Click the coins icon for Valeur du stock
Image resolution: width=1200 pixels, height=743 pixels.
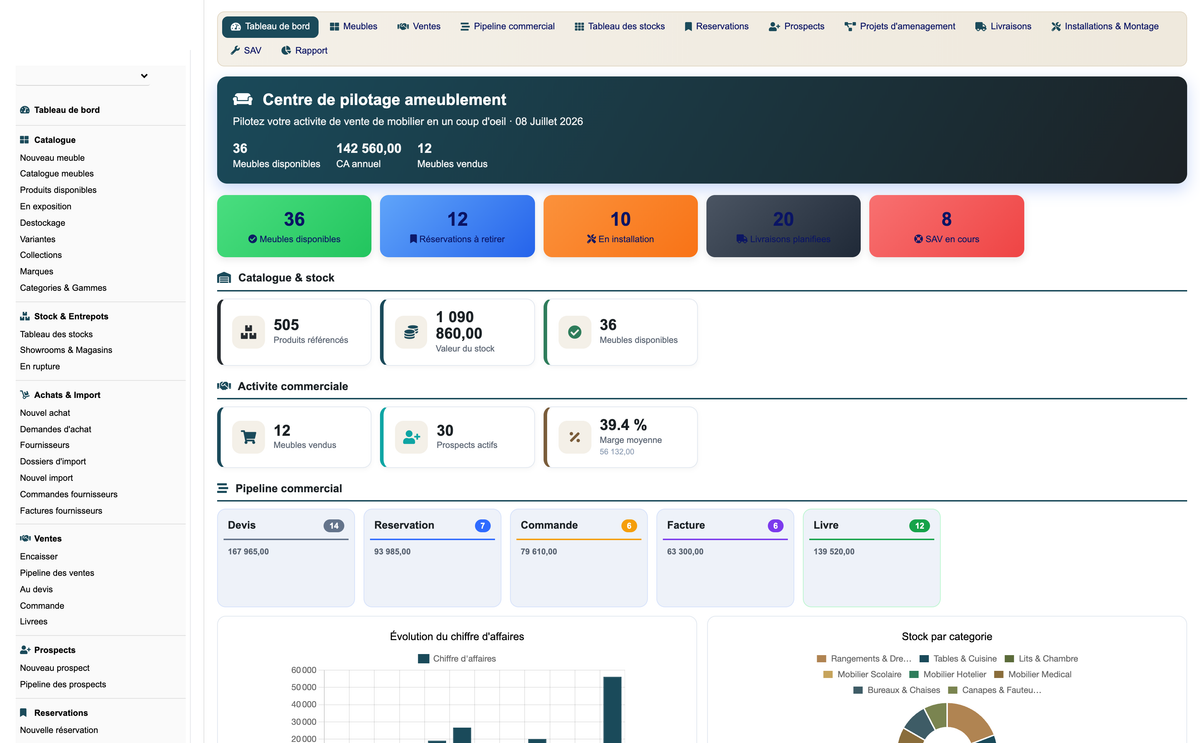(x=411, y=332)
